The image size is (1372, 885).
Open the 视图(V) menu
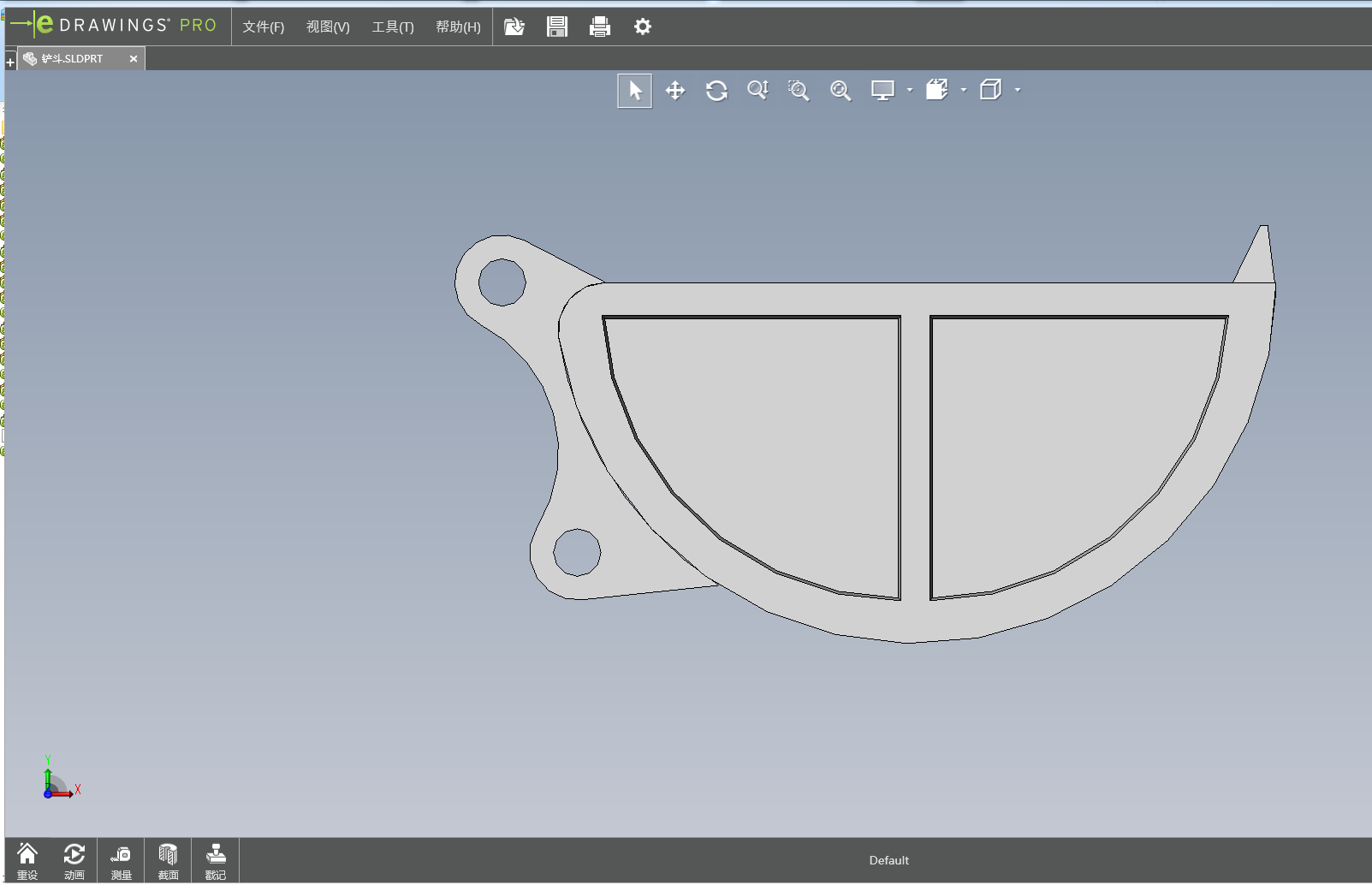click(x=328, y=27)
